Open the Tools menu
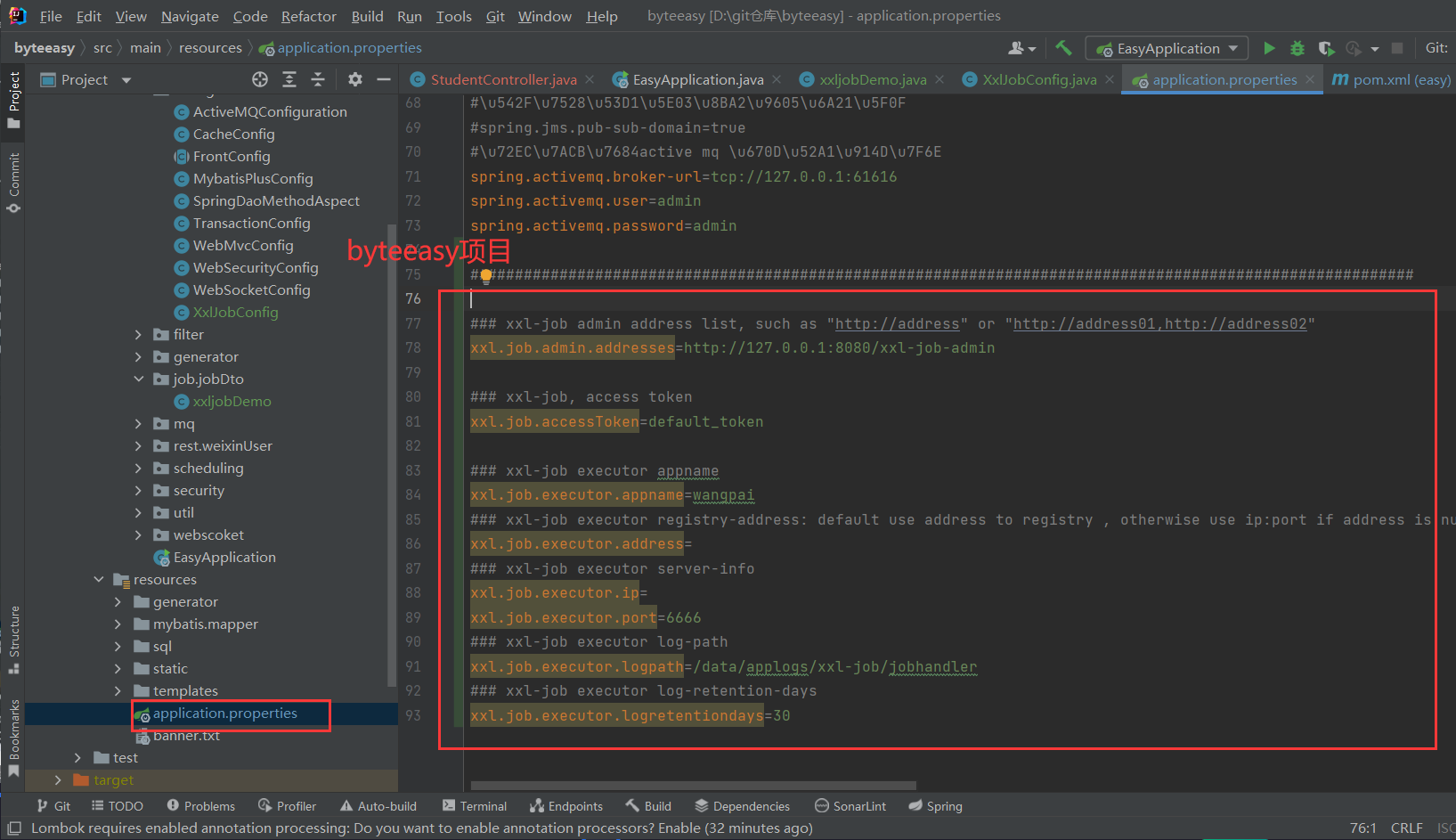 point(453,16)
